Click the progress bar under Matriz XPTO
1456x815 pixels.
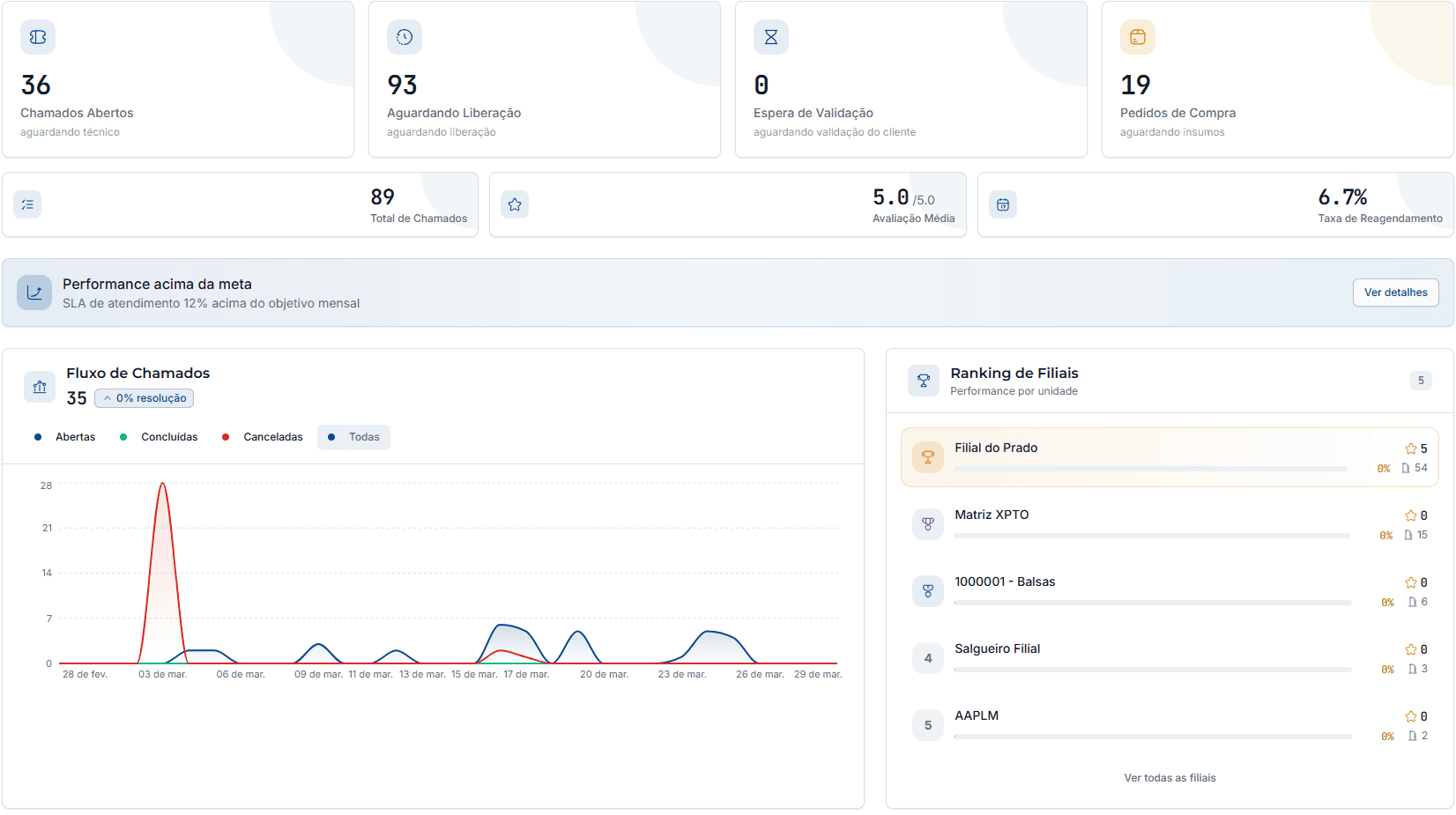[x=1151, y=535]
